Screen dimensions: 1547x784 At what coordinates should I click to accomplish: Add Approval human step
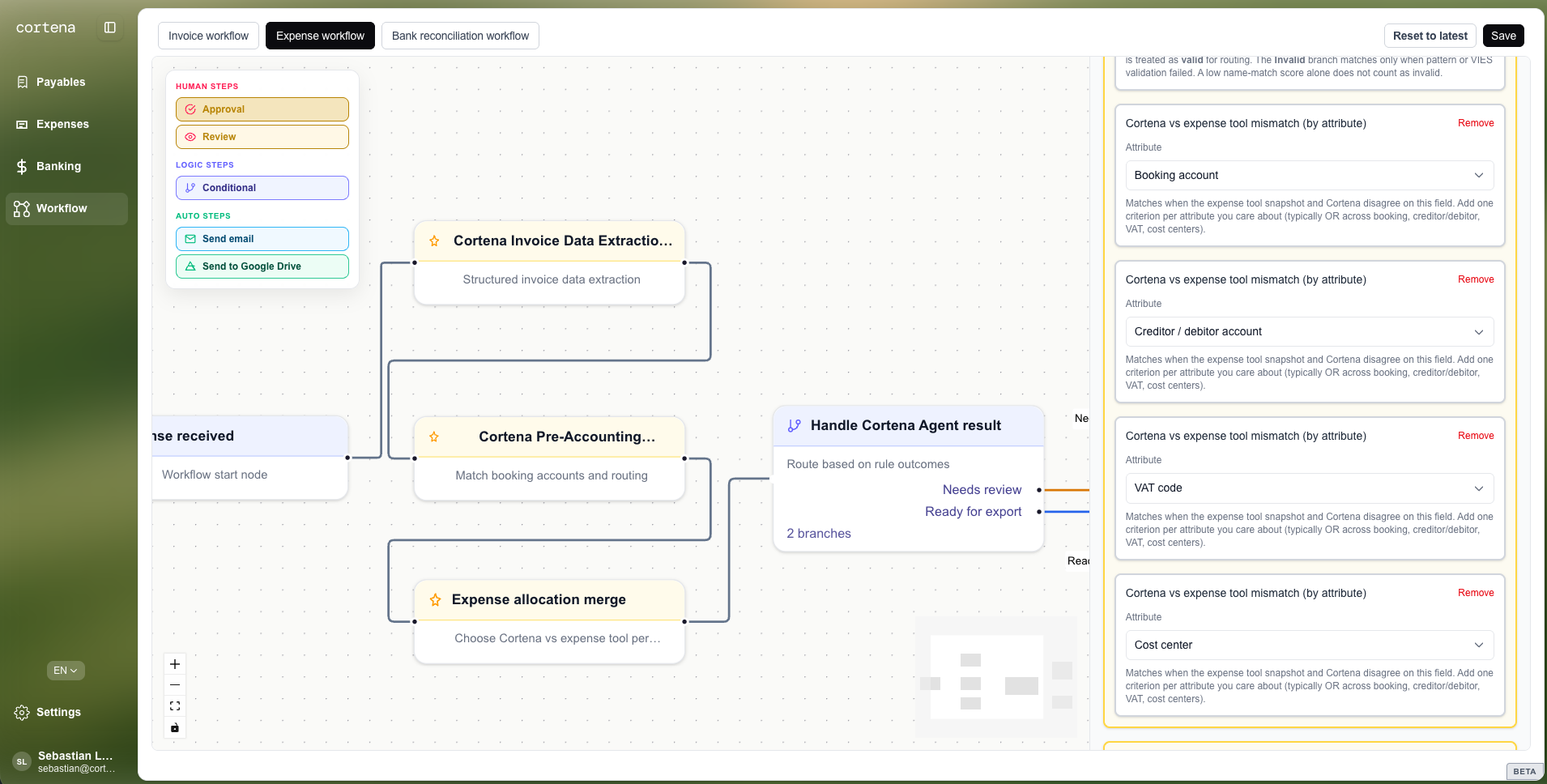click(x=262, y=109)
